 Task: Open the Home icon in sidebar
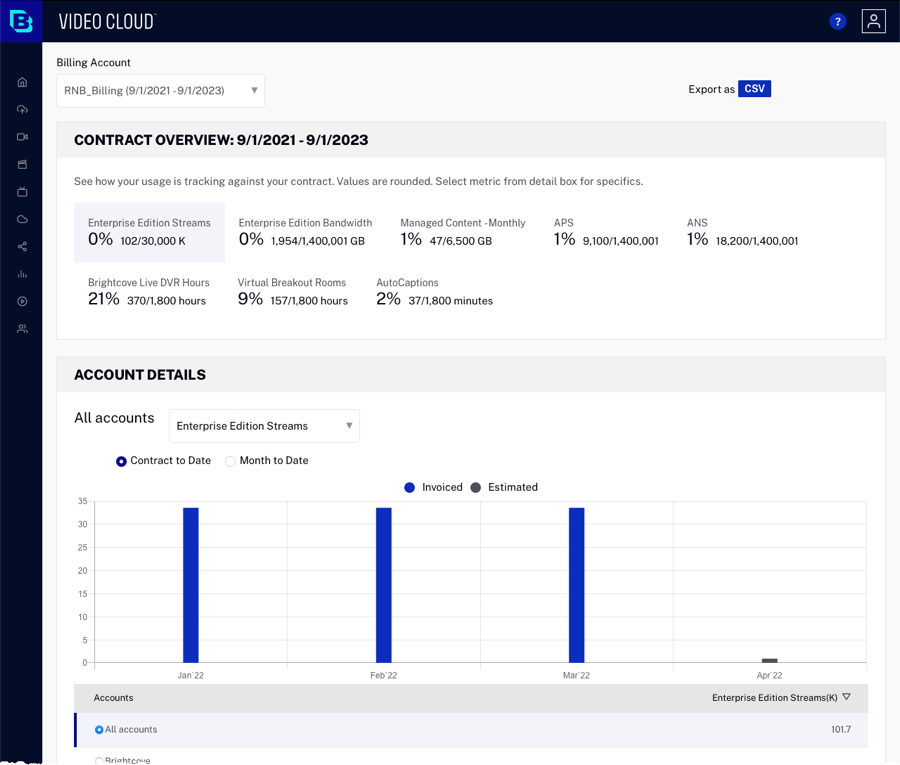pyautogui.click(x=22, y=82)
